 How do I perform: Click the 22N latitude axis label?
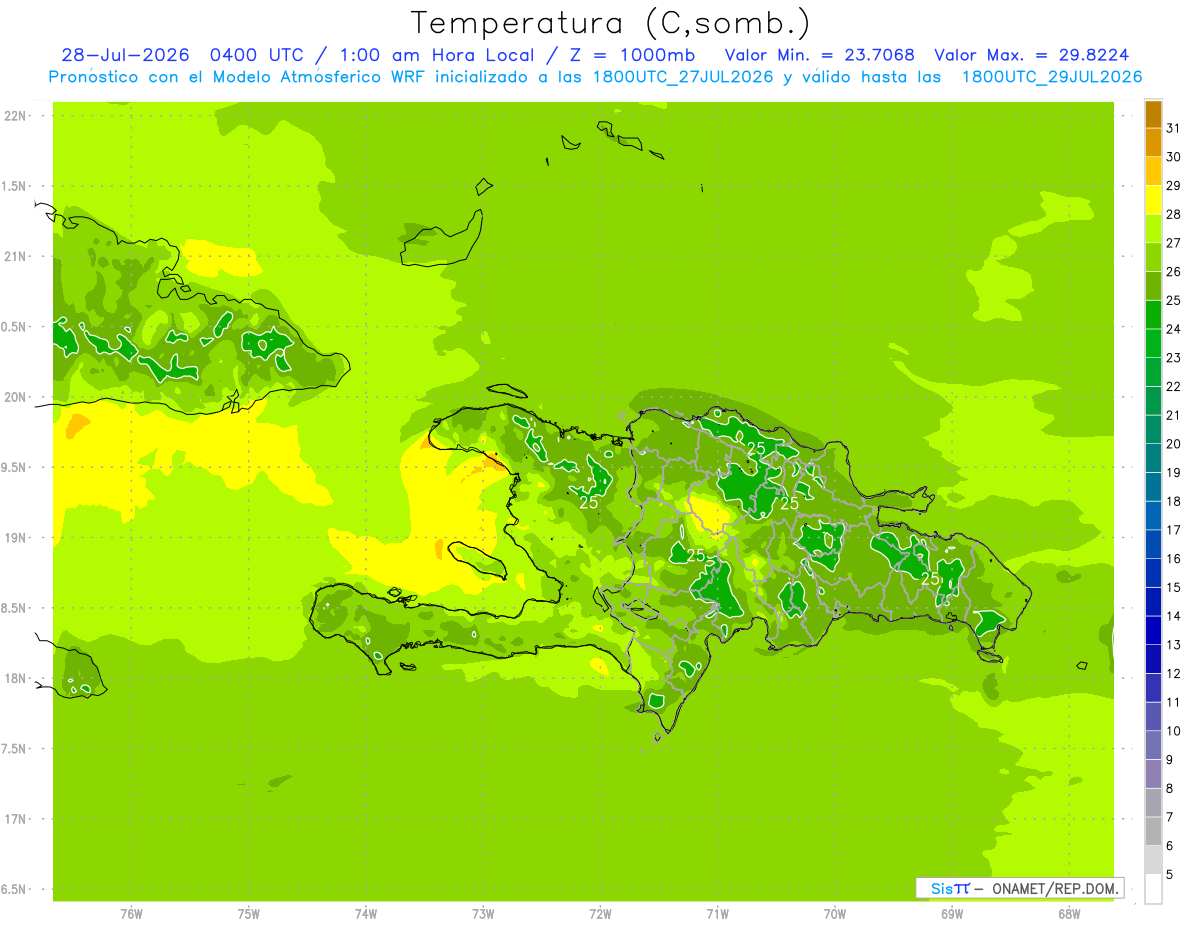coord(15,116)
